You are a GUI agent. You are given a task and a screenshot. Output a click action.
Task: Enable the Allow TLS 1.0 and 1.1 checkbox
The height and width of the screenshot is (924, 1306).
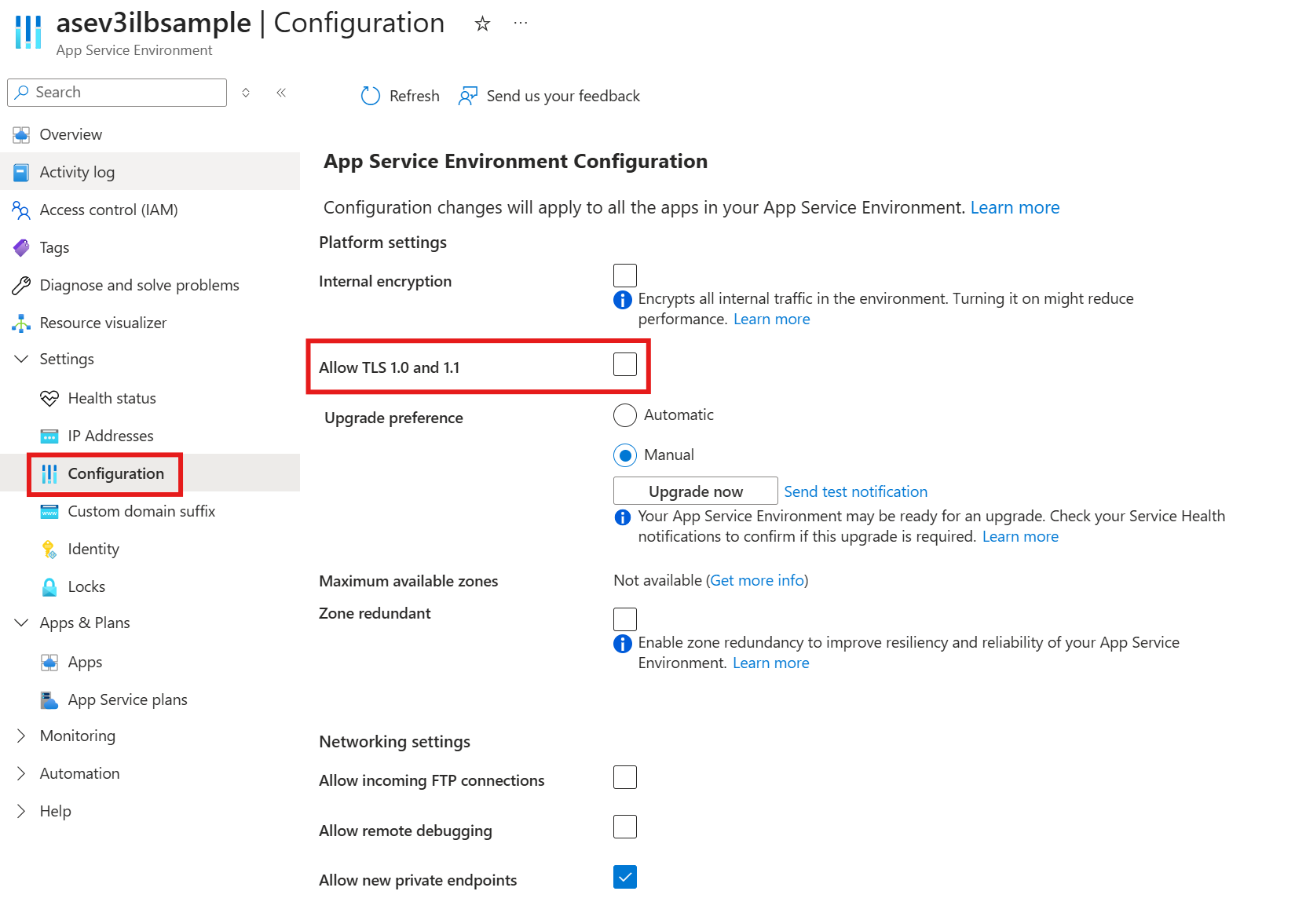click(x=624, y=363)
